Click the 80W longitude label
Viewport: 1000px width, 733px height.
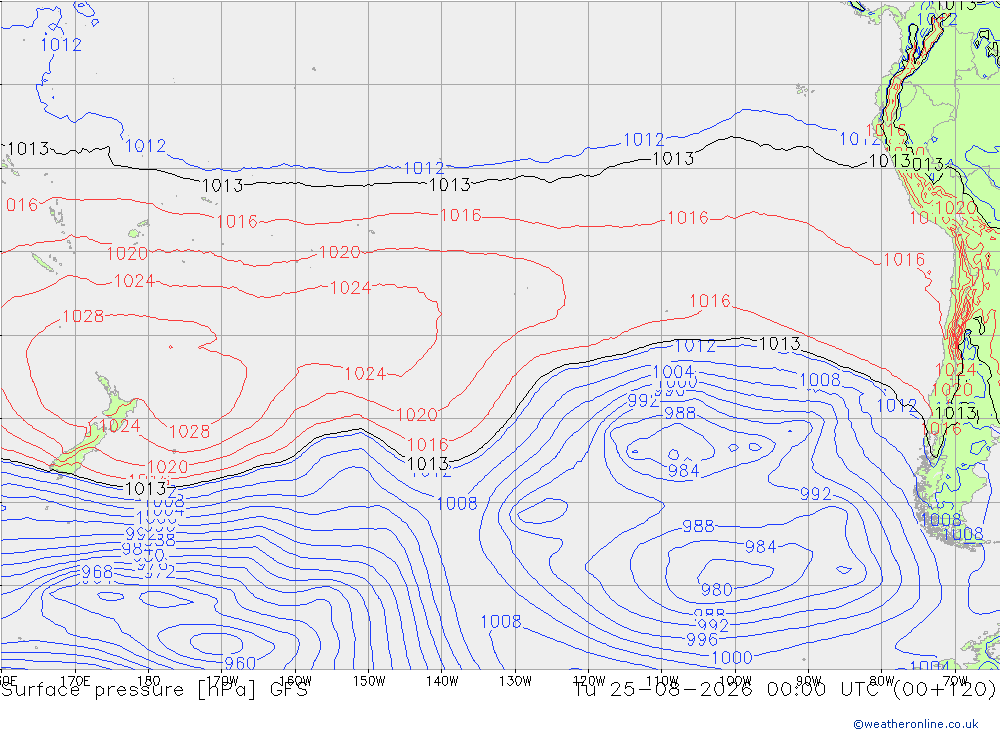(x=882, y=681)
